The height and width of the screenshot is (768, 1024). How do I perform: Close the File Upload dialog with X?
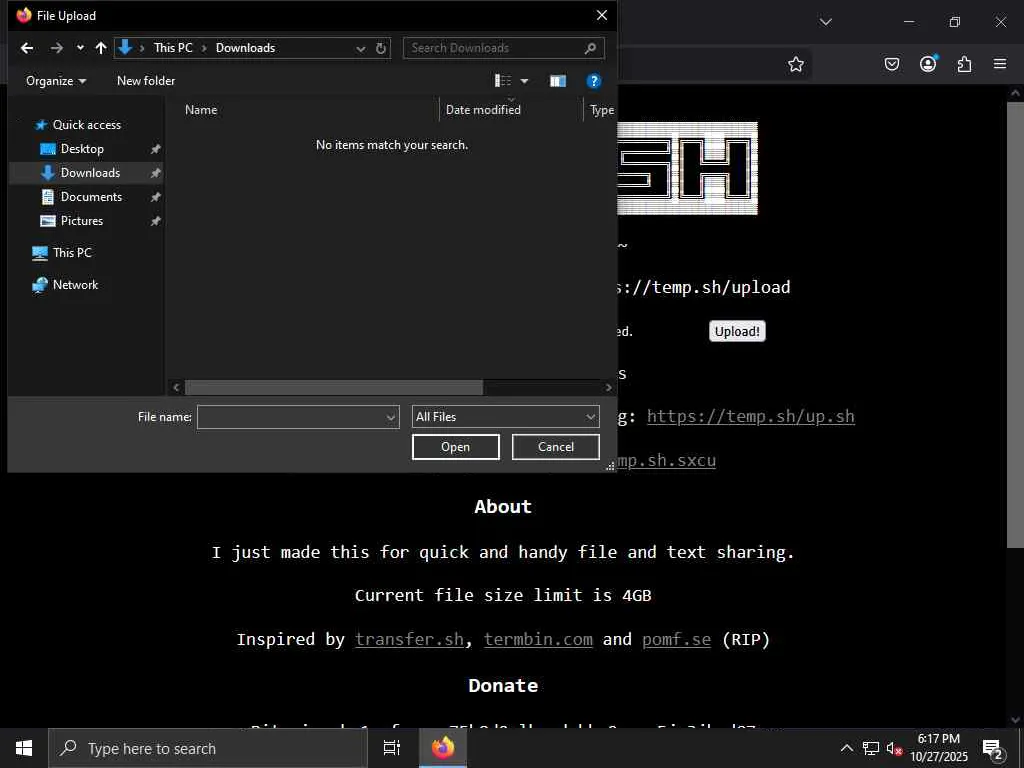coord(601,15)
